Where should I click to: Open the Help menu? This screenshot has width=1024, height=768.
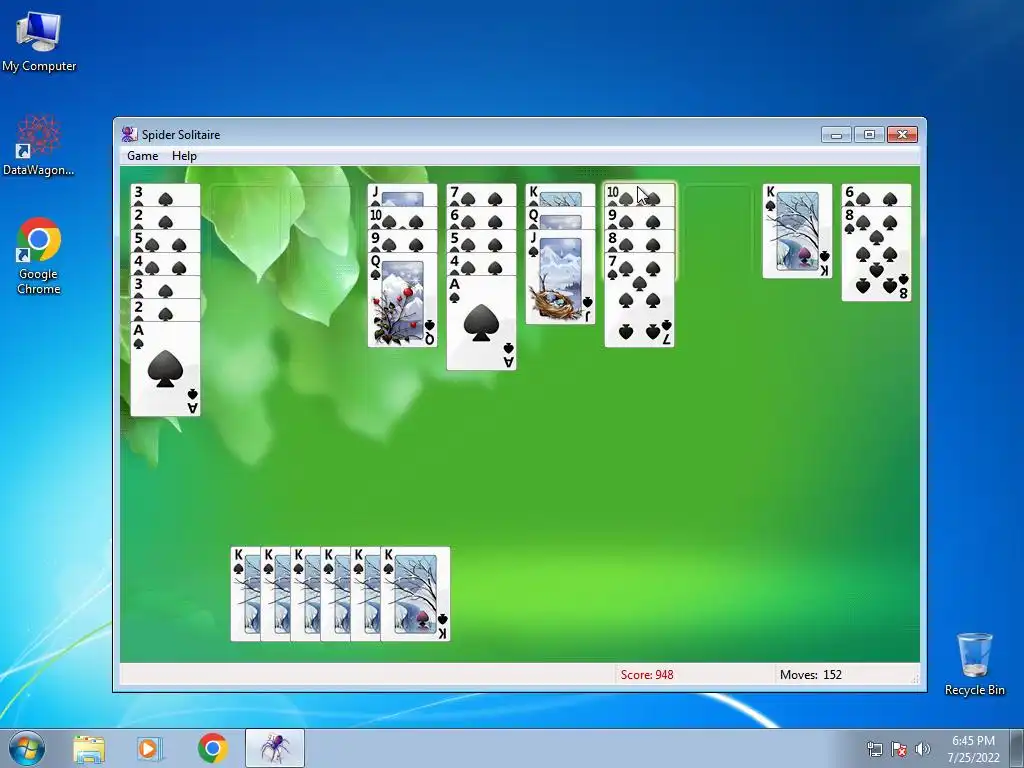tap(184, 155)
